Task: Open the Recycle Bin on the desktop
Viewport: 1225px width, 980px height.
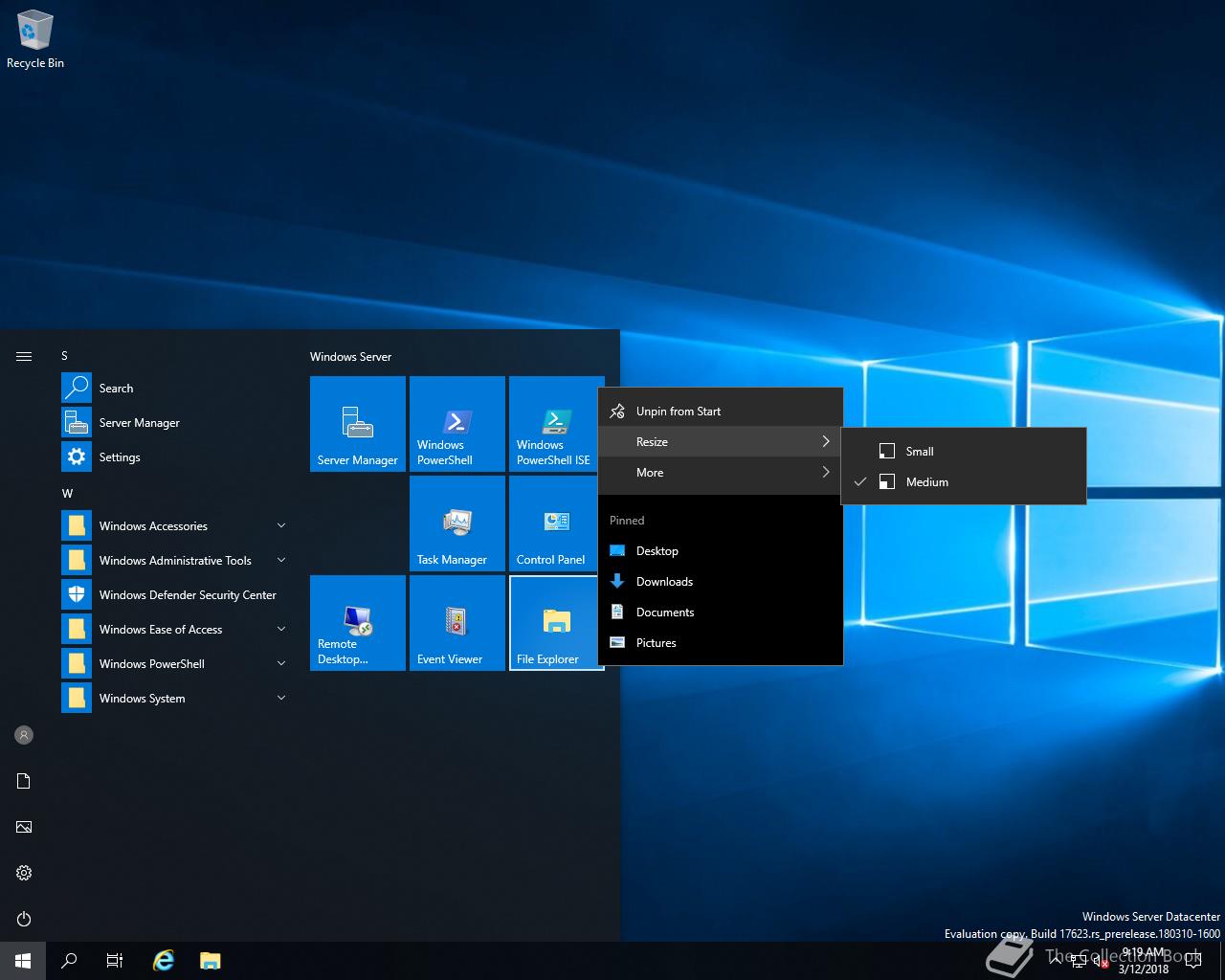Action: (35, 40)
